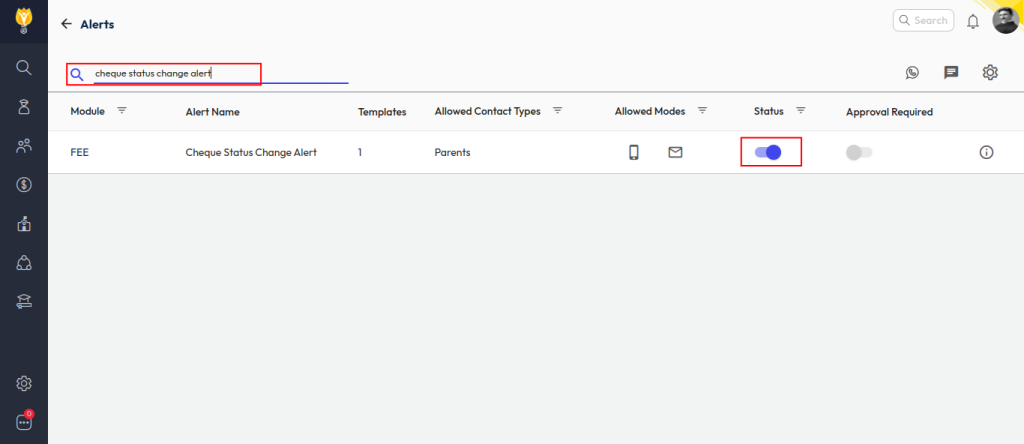Click the mobile phone mode icon

(x=633, y=152)
